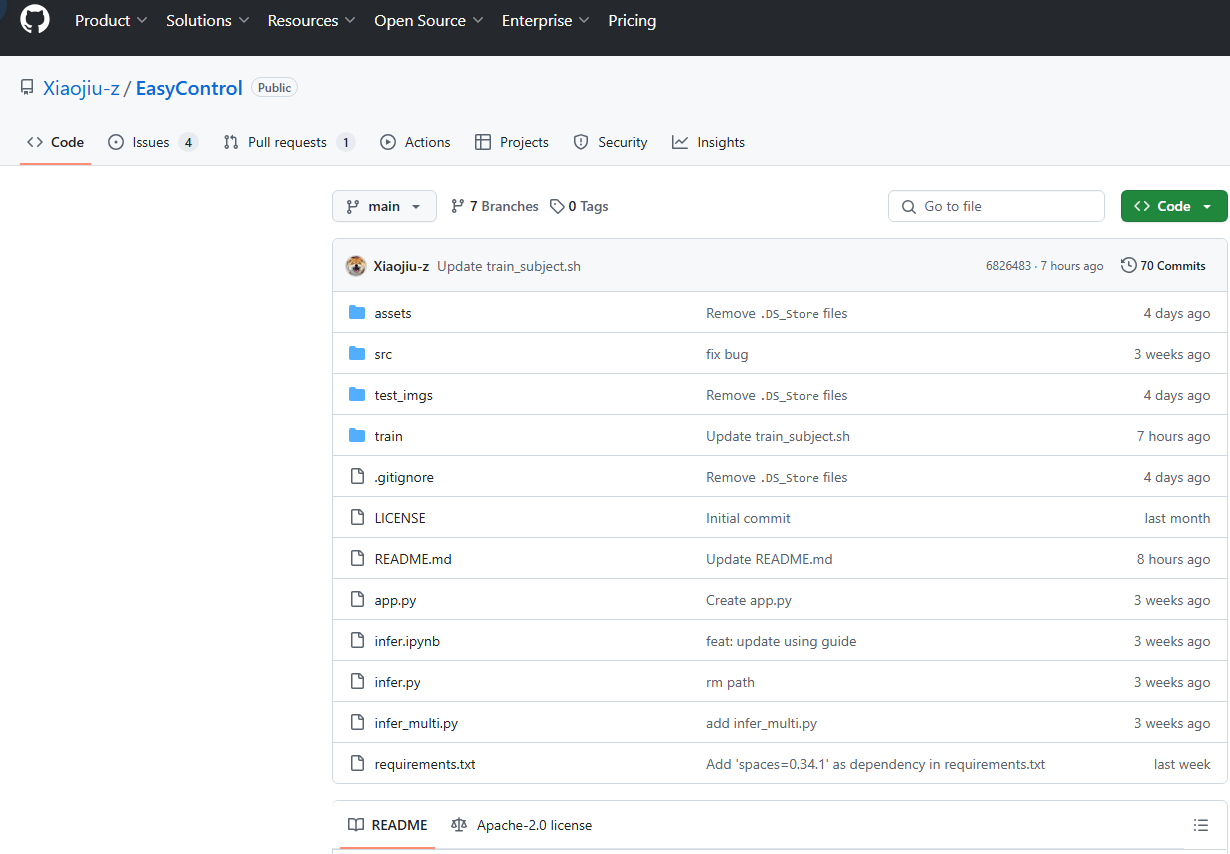Click the branch icon beside 7 Branches
This screenshot has width=1230, height=854.
click(x=458, y=207)
